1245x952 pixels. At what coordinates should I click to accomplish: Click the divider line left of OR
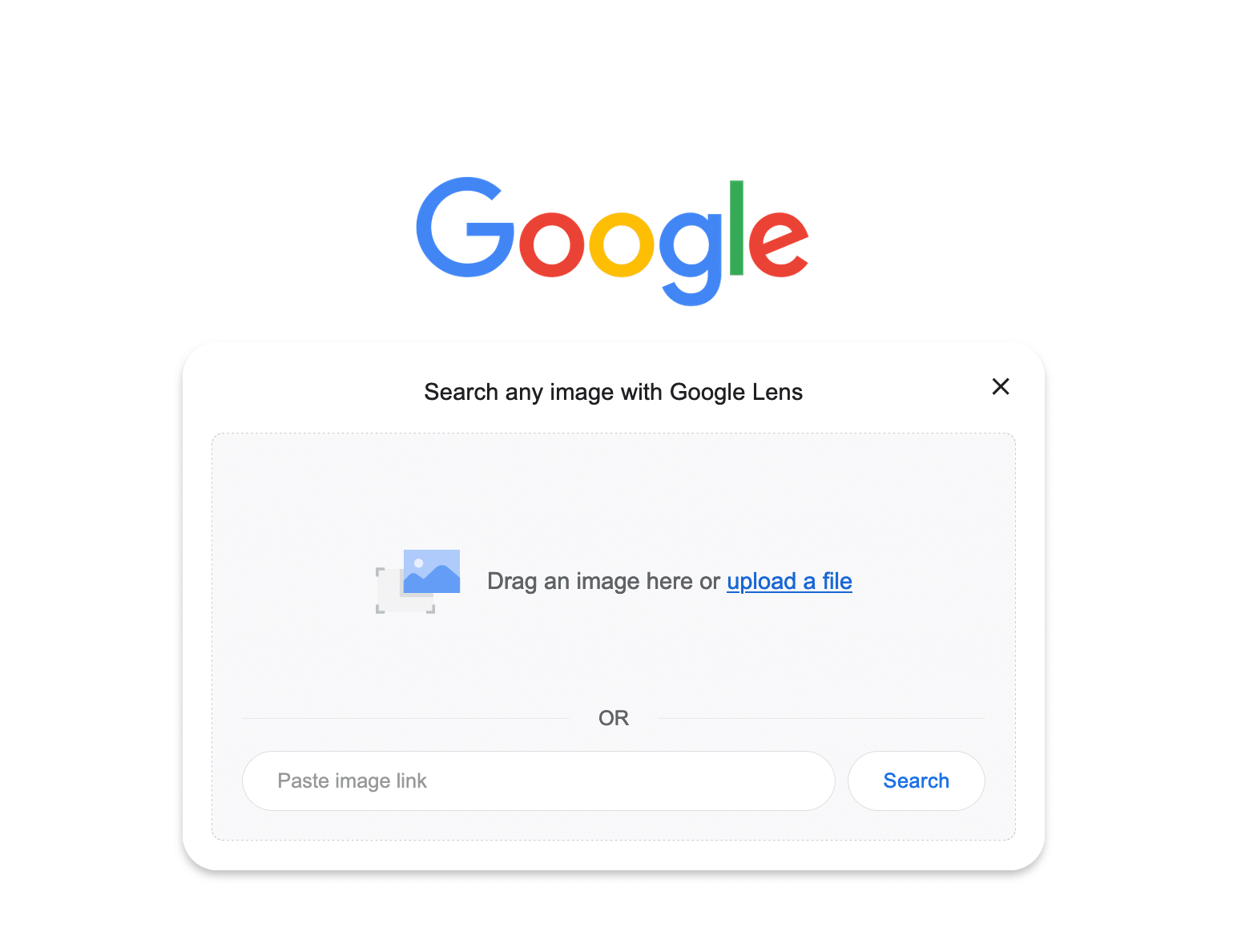click(x=405, y=718)
